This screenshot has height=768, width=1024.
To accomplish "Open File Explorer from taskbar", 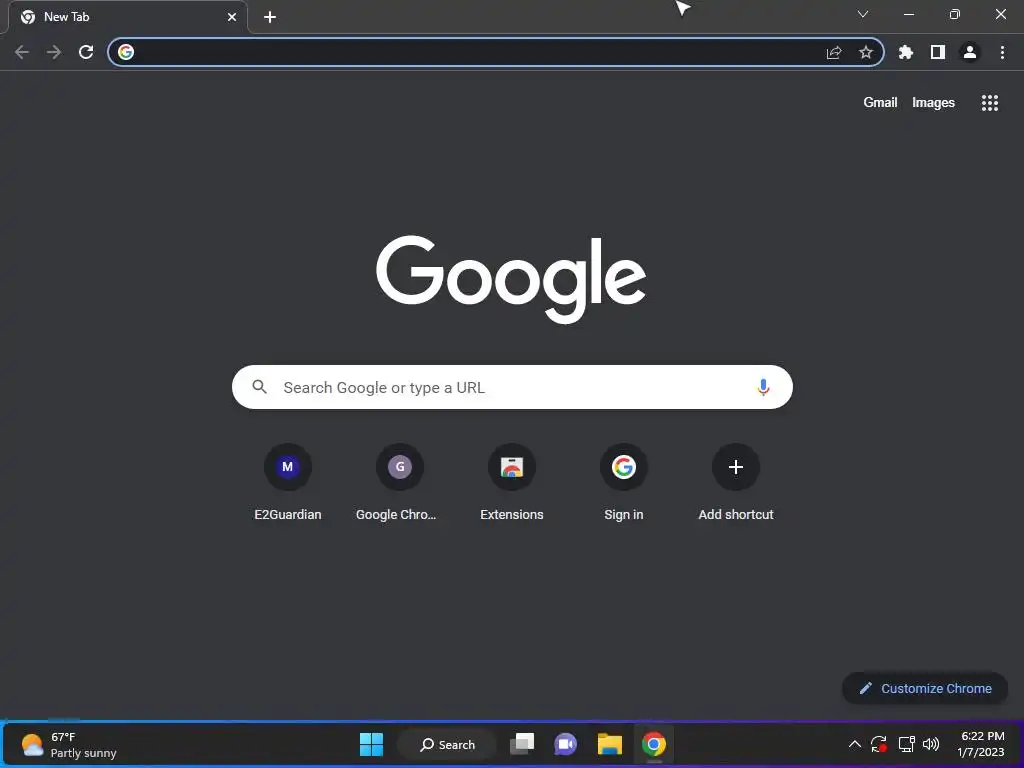I will (609, 744).
